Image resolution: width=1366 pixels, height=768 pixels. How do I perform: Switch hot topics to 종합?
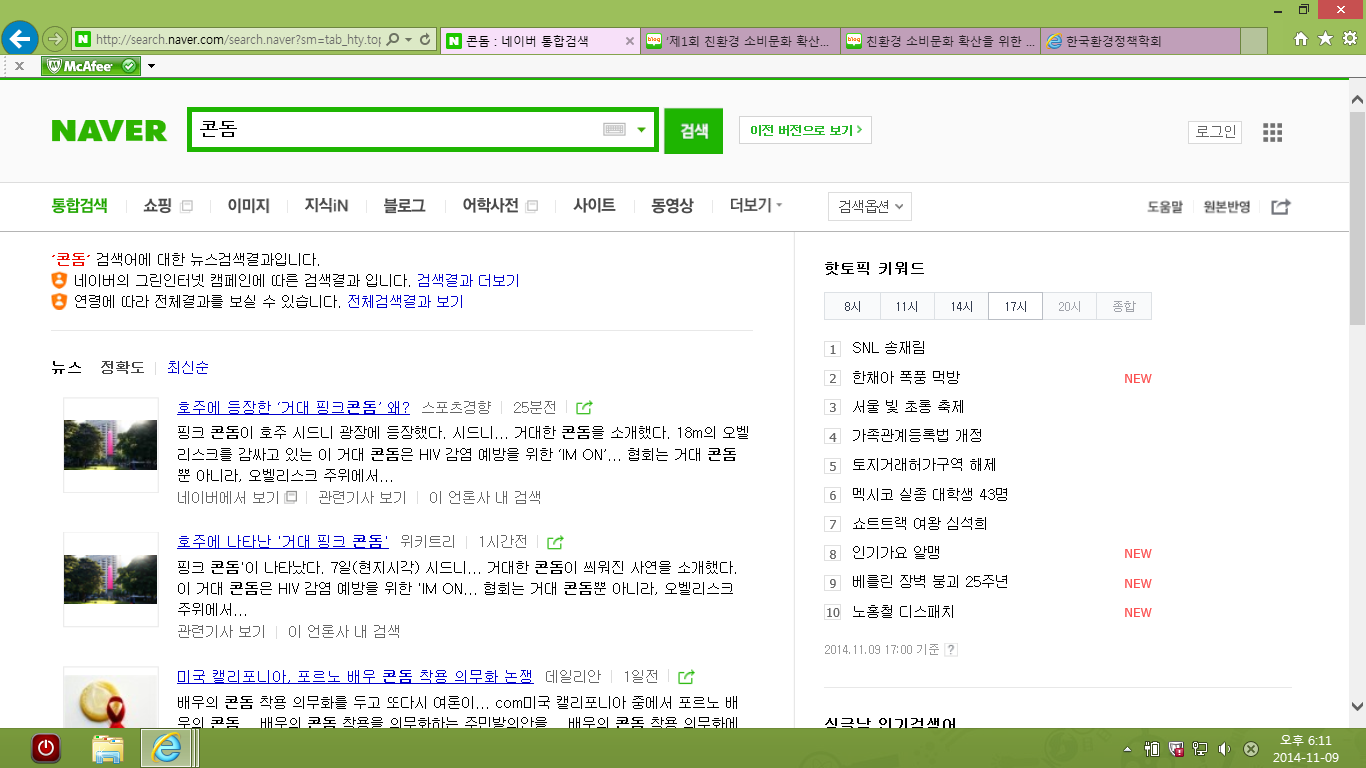(1123, 307)
